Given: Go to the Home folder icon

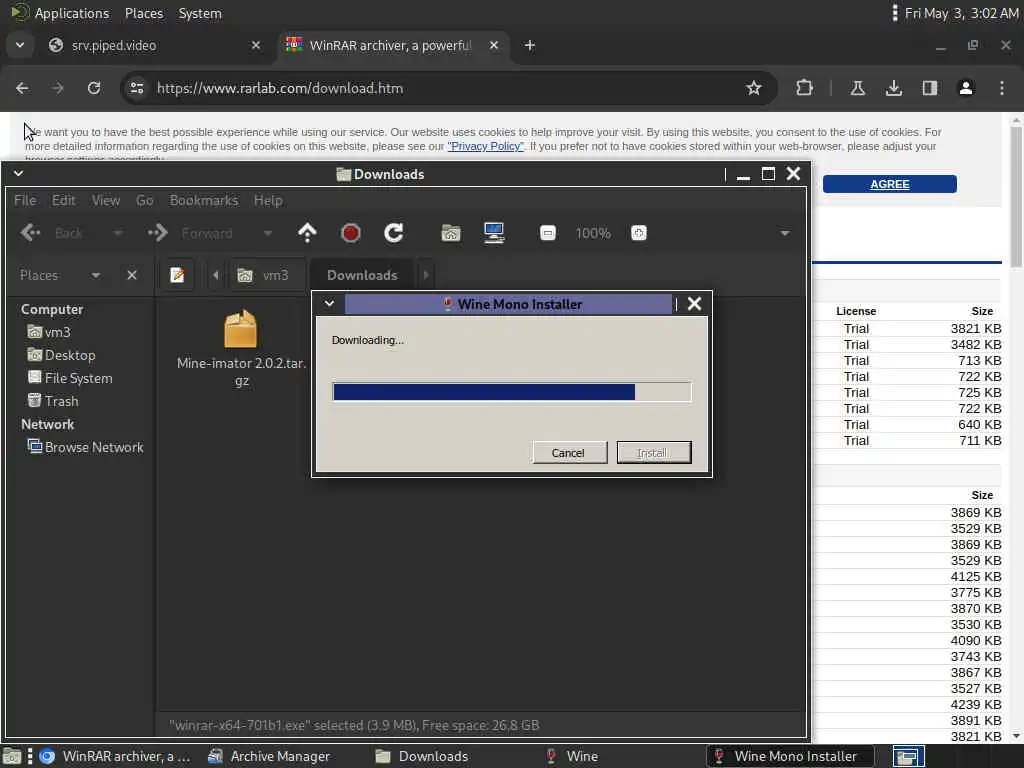Looking at the screenshot, I should click(x=451, y=233).
